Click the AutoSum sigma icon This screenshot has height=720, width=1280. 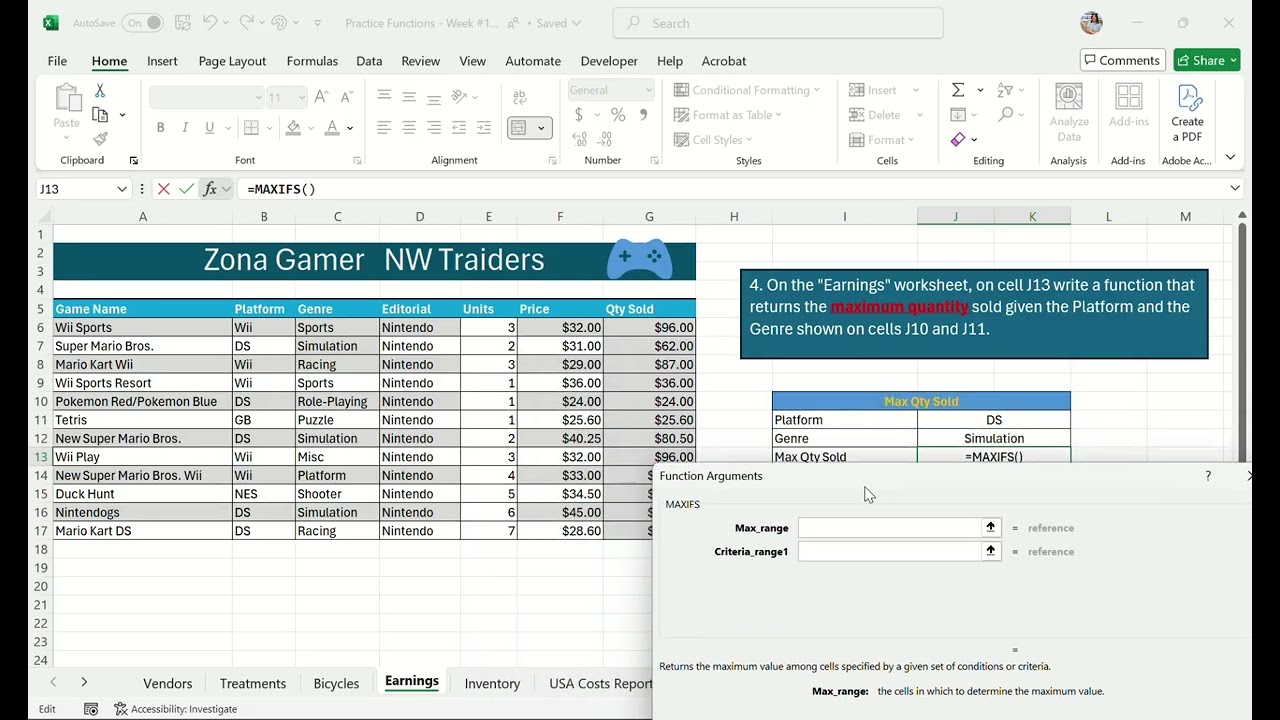[x=958, y=90]
